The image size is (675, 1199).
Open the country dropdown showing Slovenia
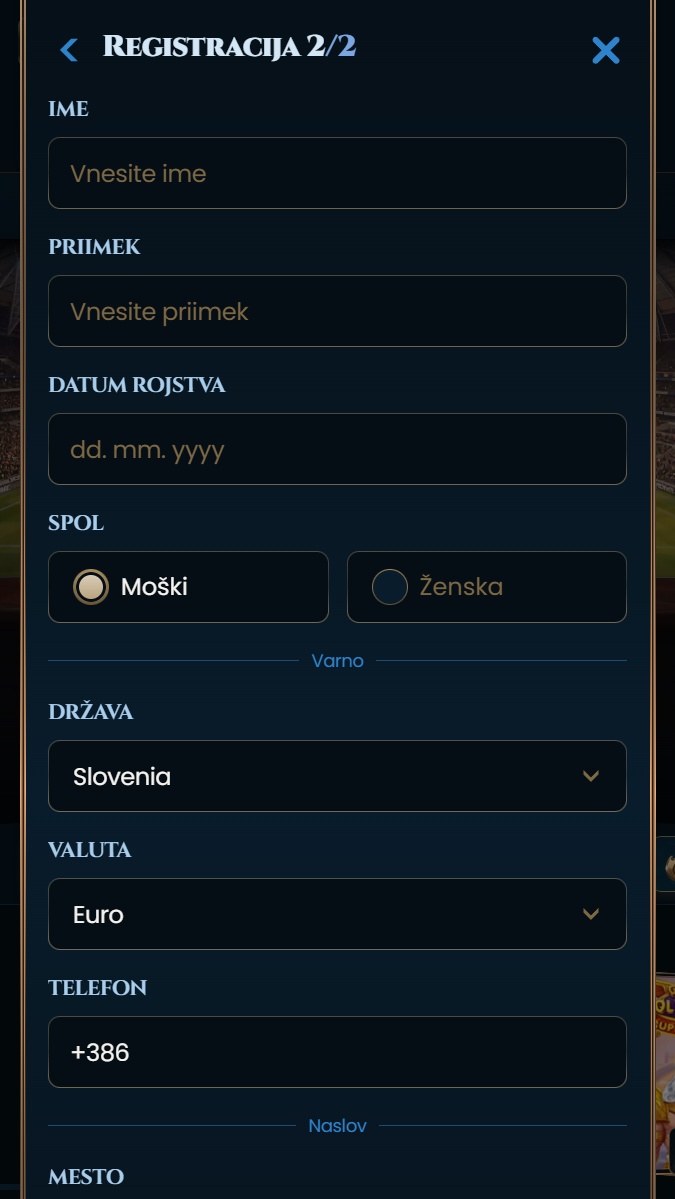point(337,776)
